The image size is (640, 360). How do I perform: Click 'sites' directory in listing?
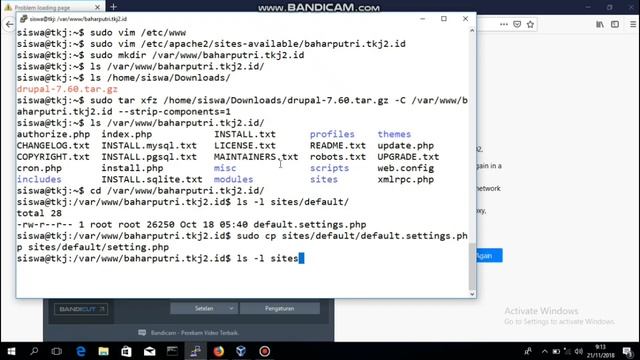pos(324,180)
